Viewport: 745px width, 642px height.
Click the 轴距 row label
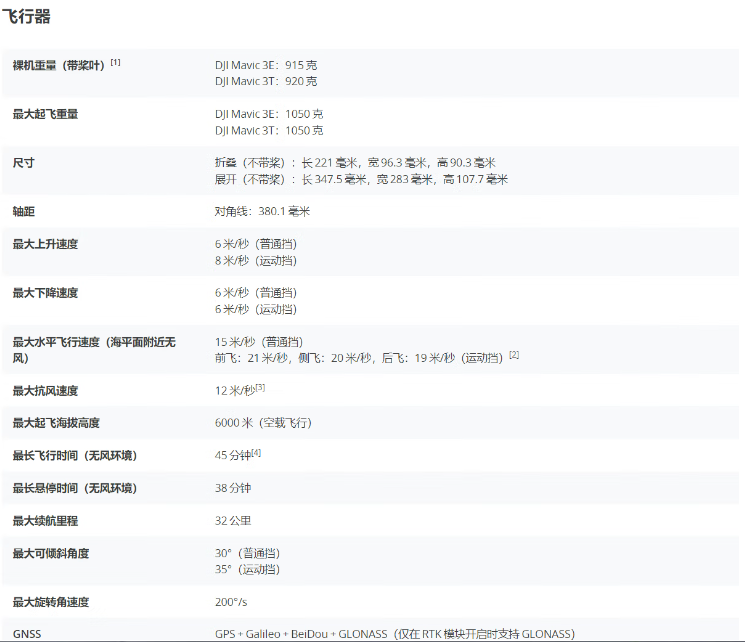23,212
